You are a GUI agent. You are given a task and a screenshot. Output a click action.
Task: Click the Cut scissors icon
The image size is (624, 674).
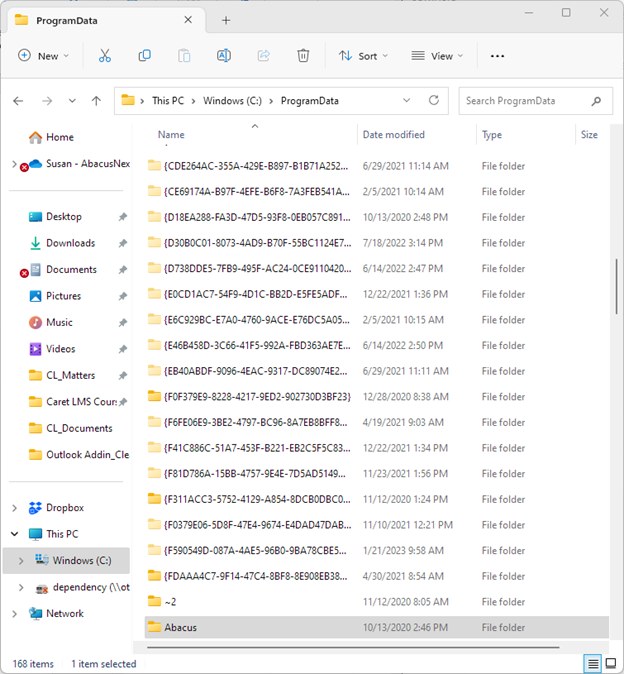[x=105, y=55]
